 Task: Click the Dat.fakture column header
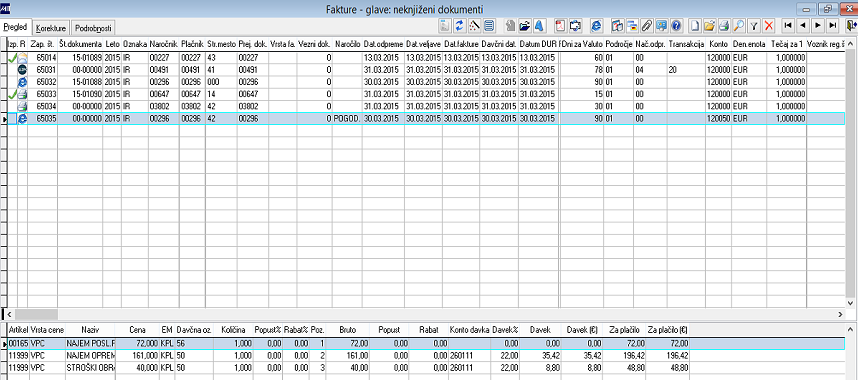(461, 43)
